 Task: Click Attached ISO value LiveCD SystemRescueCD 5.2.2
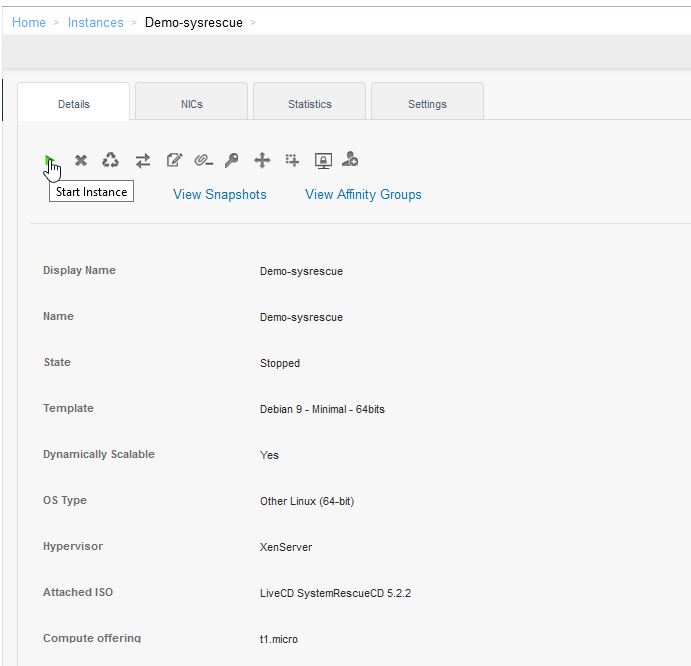click(x=335, y=593)
